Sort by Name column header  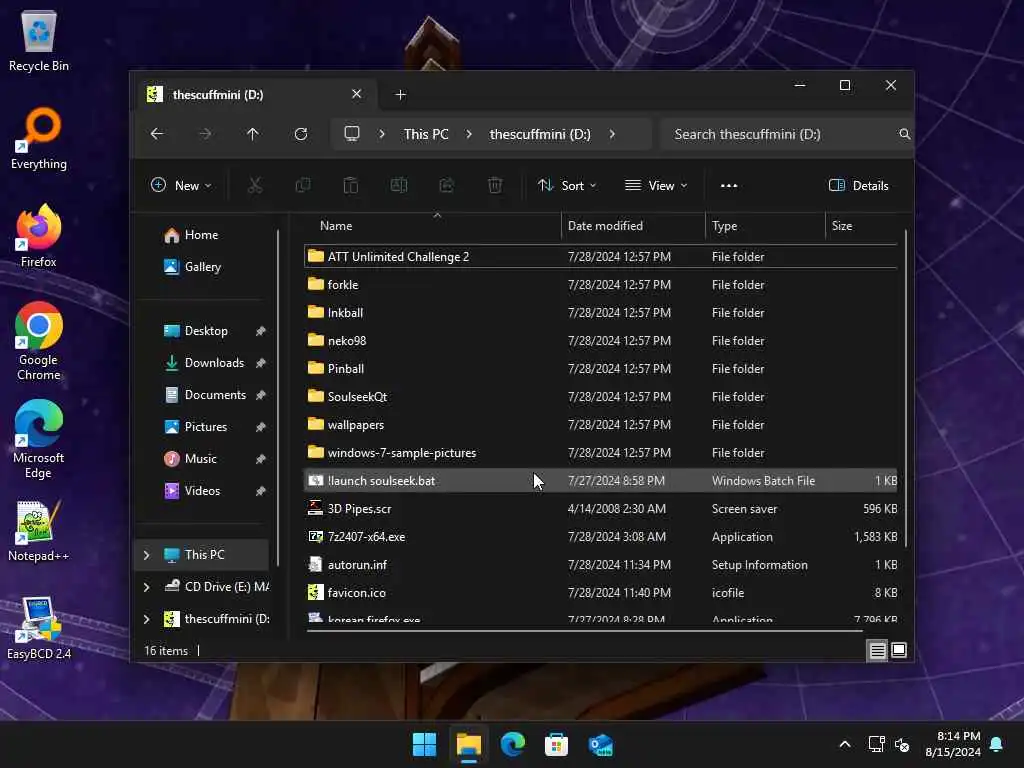pos(432,226)
